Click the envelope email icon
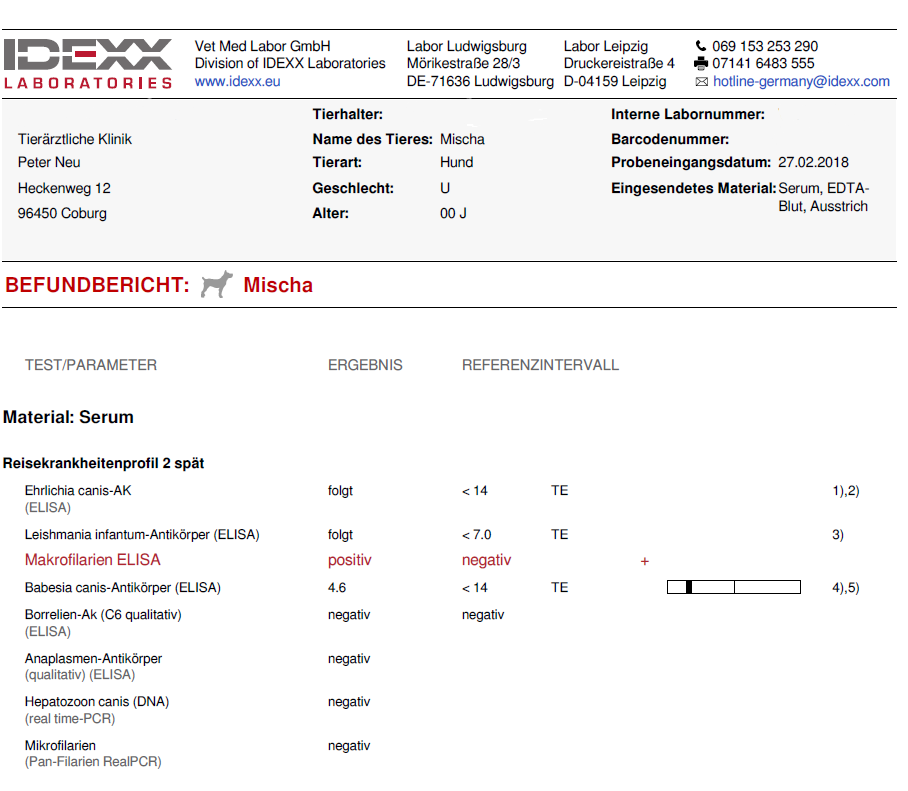 pyautogui.click(x=701, y=82)
